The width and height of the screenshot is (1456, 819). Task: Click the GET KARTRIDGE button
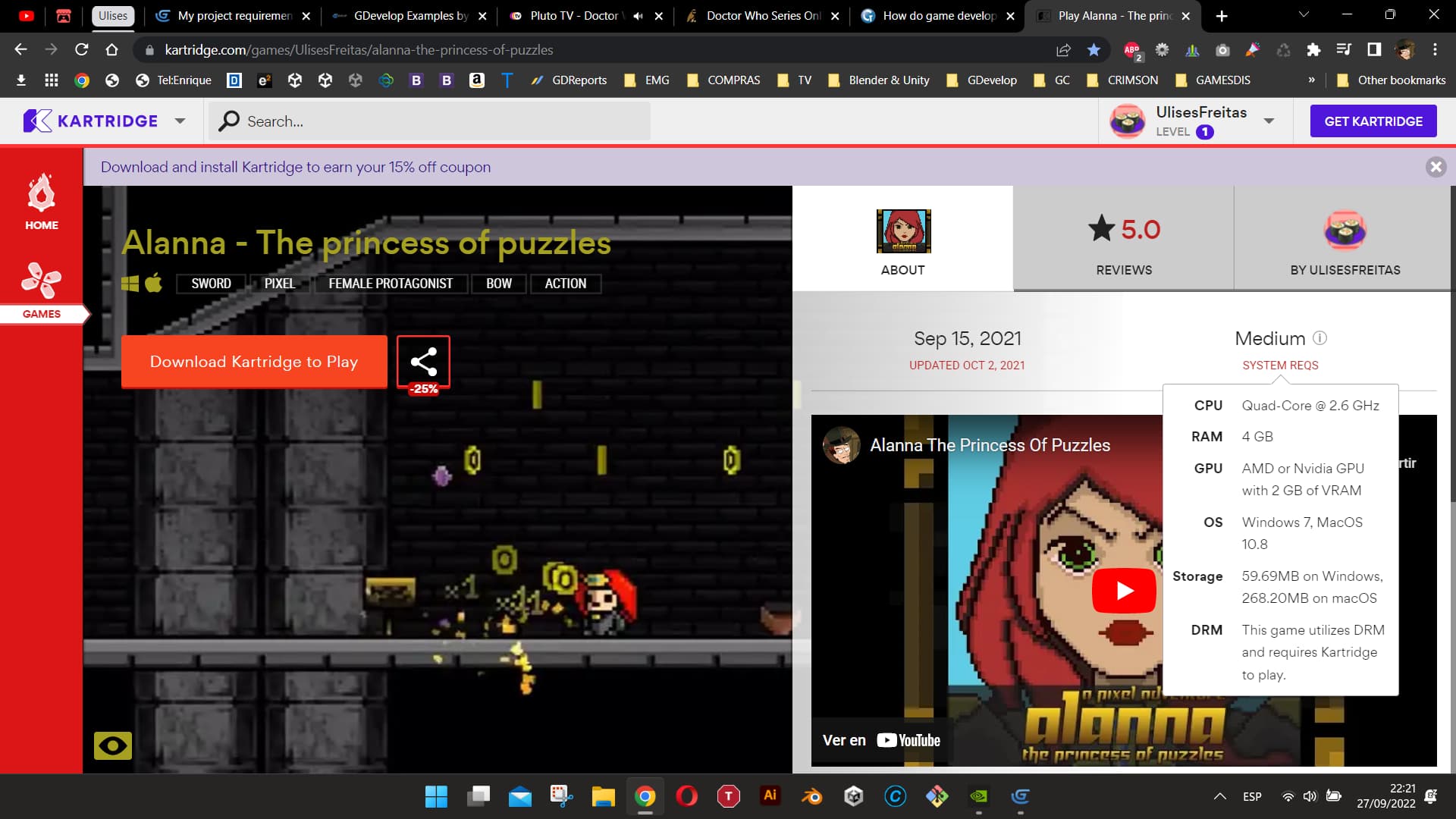coord(1373,121)
